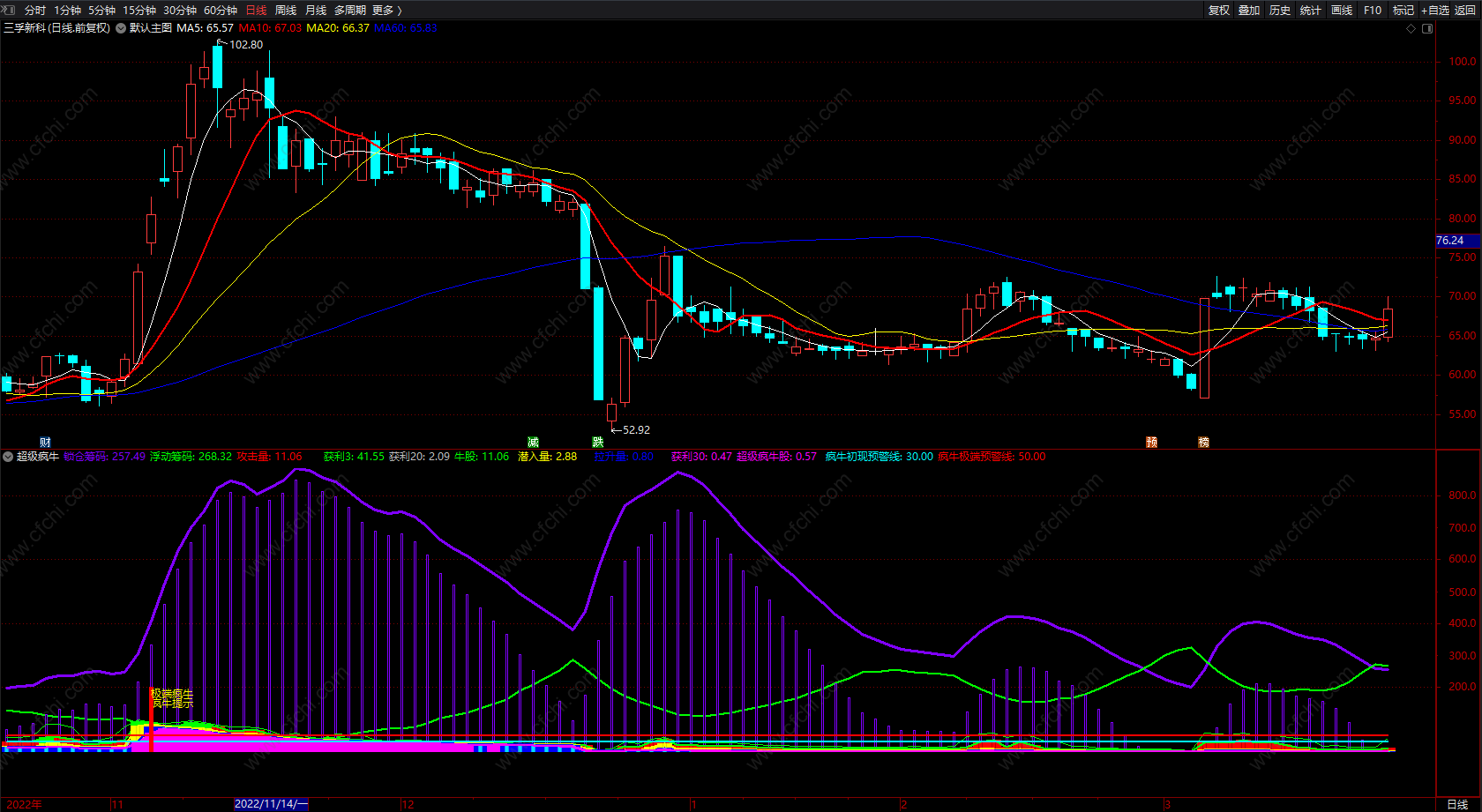The width and height of the screenshot is (1482, 812).
Task: Click the diamond icon above the price axis
Action: [1411, 28]
